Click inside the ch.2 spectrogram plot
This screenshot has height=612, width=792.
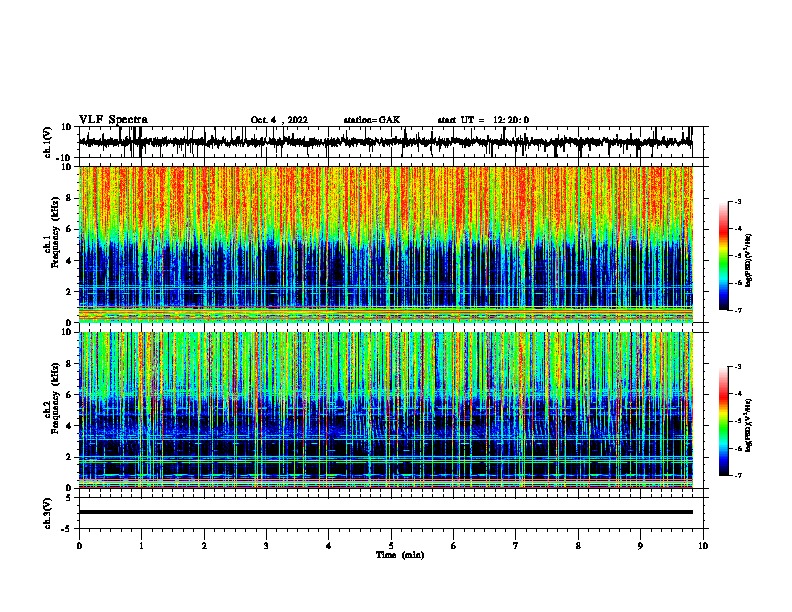click(385, 410)
